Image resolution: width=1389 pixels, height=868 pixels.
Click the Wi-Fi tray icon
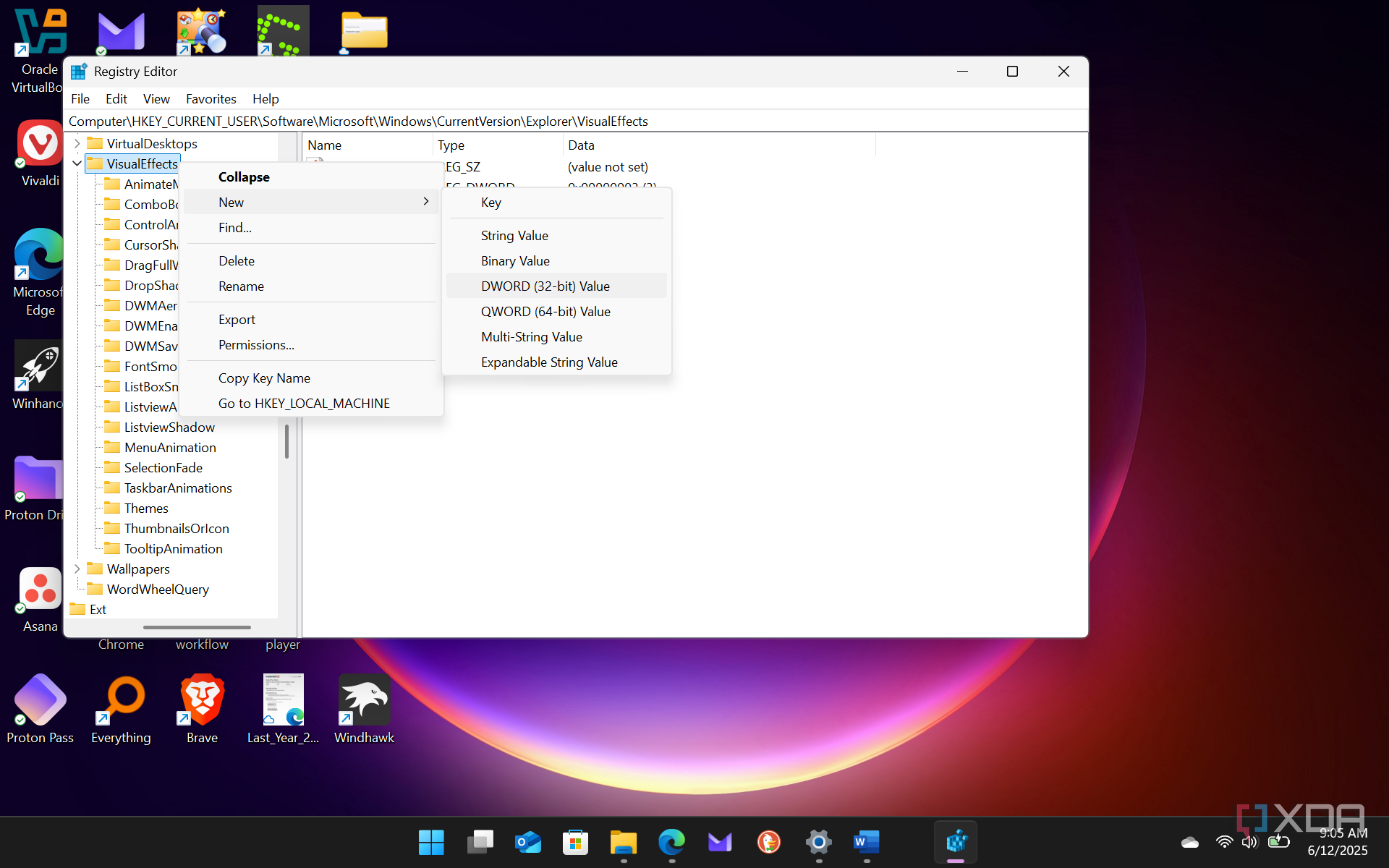[1224, 842]
